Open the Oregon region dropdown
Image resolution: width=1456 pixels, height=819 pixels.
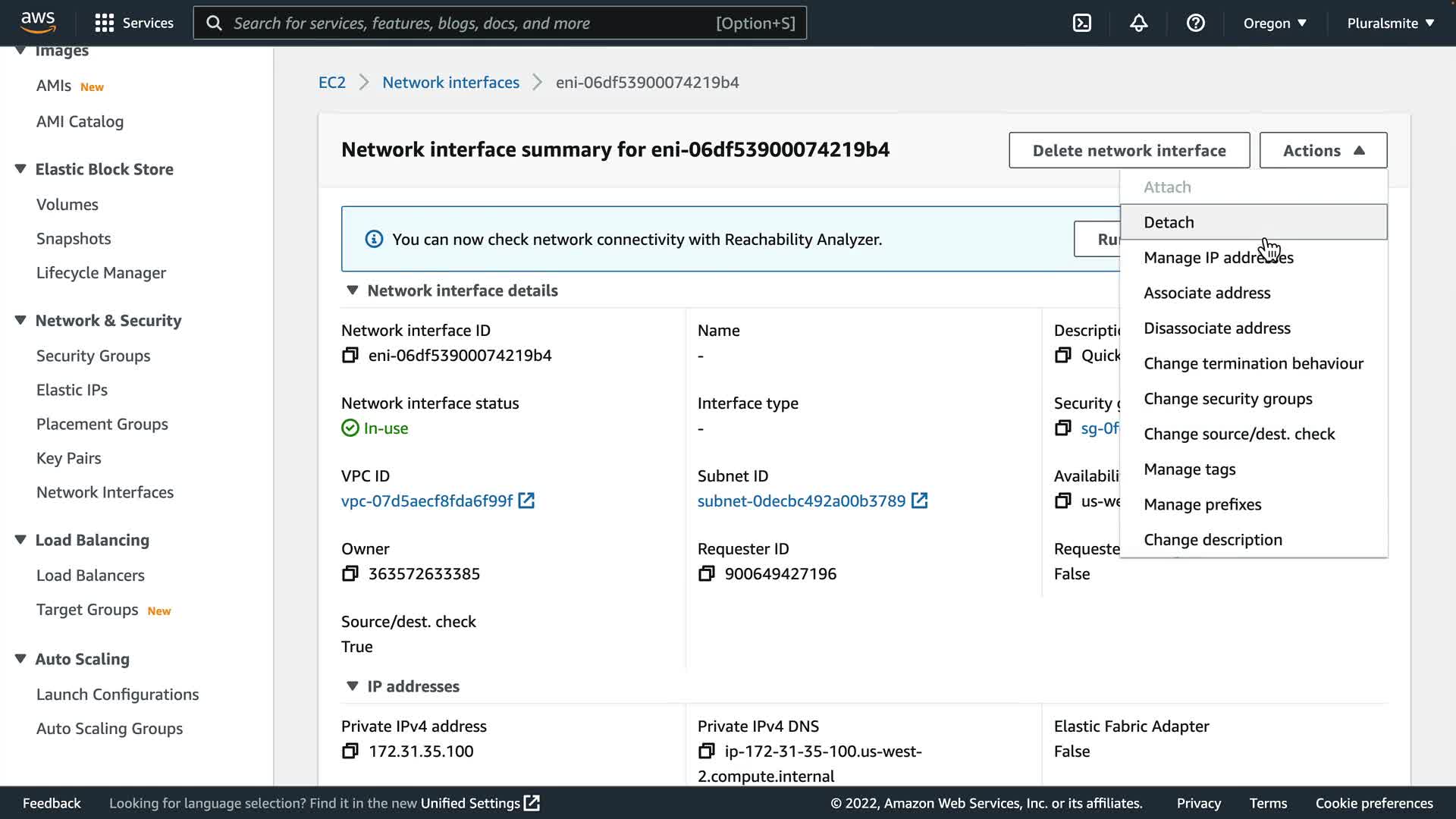tap(1275, 23)
